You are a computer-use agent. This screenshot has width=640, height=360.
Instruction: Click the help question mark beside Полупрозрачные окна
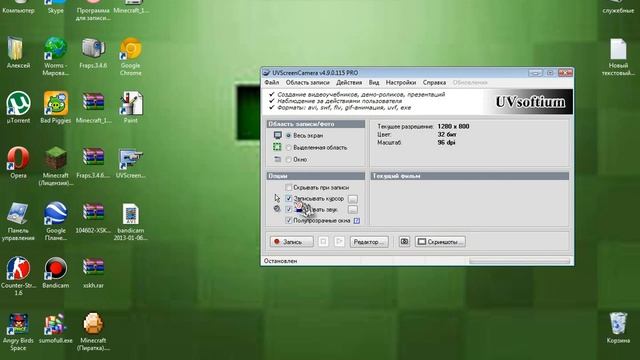[x=357, y=221]
